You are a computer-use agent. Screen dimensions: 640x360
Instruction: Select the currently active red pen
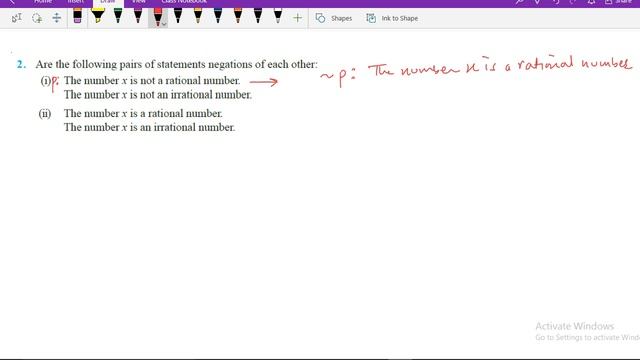(x=157, y=17)
